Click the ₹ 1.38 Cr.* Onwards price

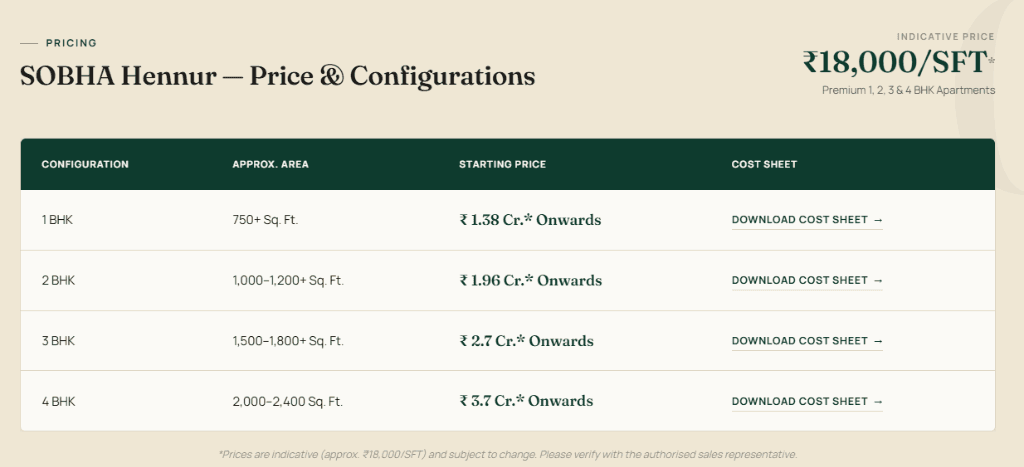pyautogui.click(x=530, y=220)
